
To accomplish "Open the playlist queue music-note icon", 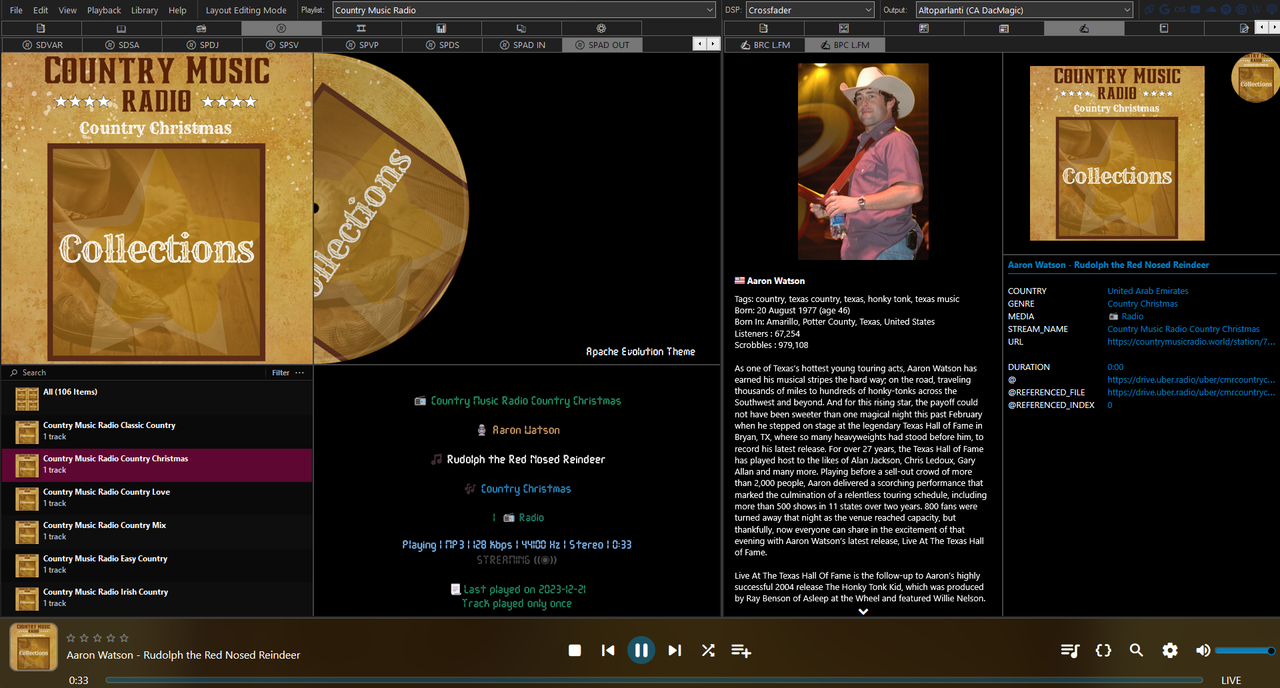I will pyautogui.click(x=1070, y=650).
